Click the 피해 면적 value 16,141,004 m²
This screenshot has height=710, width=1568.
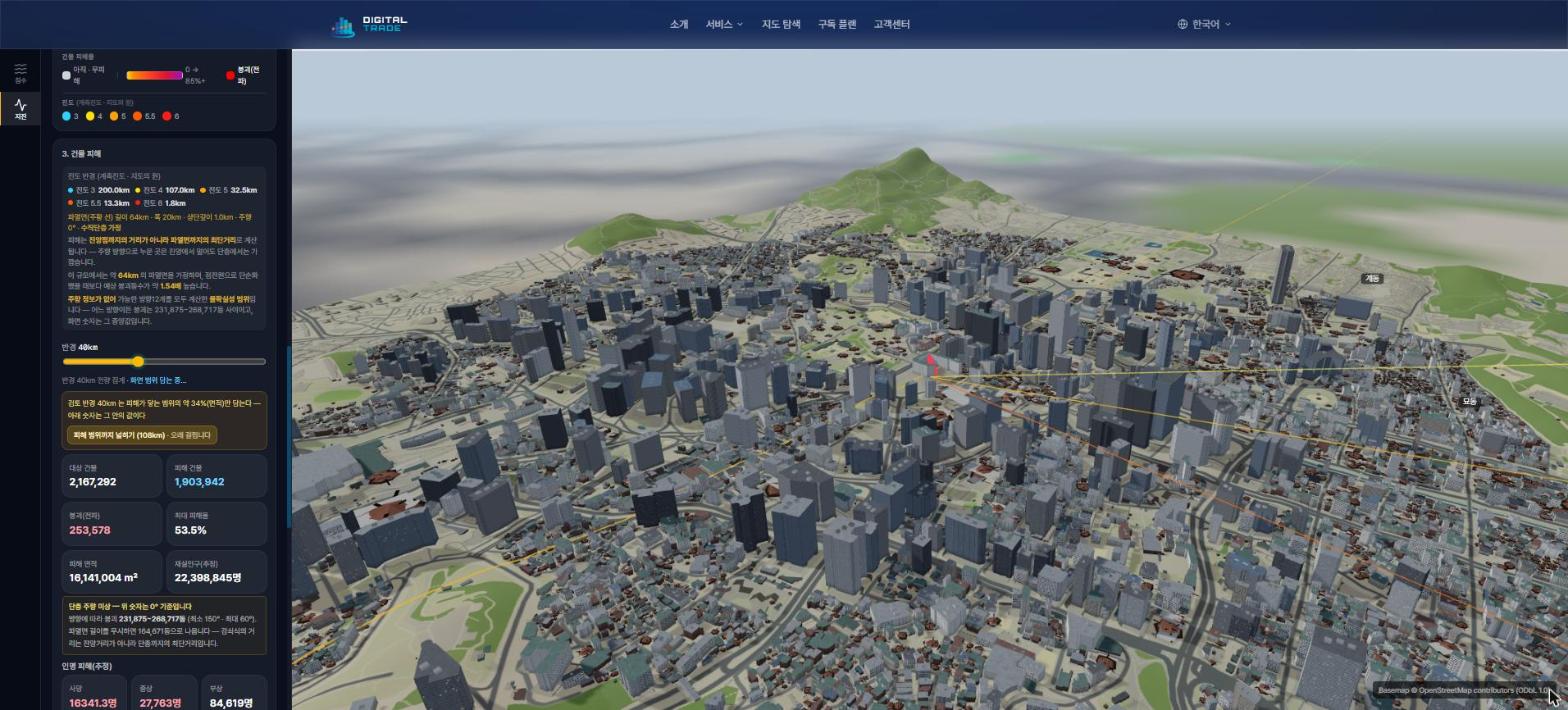(x=103, y=578)
